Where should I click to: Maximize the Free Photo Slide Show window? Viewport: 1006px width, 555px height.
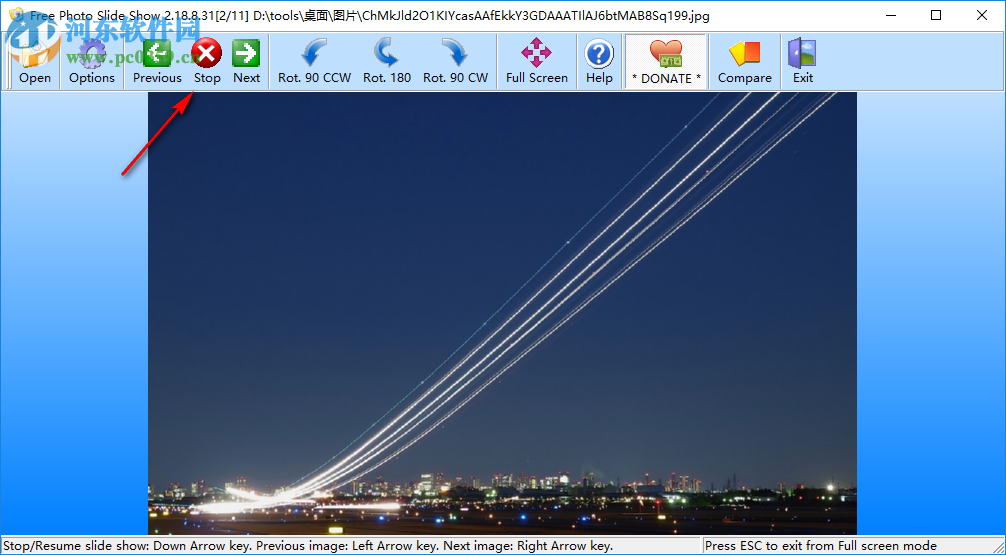click(x=936, y=15)
